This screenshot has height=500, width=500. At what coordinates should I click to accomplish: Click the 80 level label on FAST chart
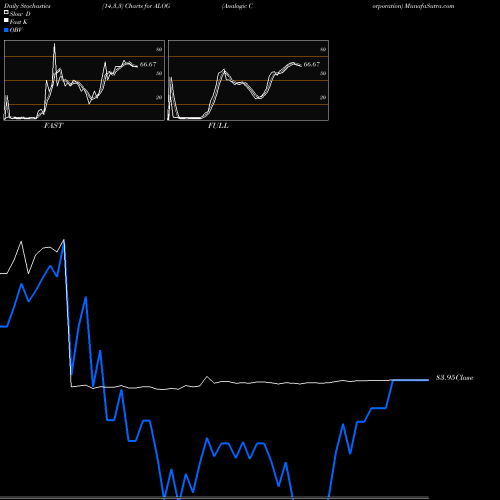(x=159, y=49)
